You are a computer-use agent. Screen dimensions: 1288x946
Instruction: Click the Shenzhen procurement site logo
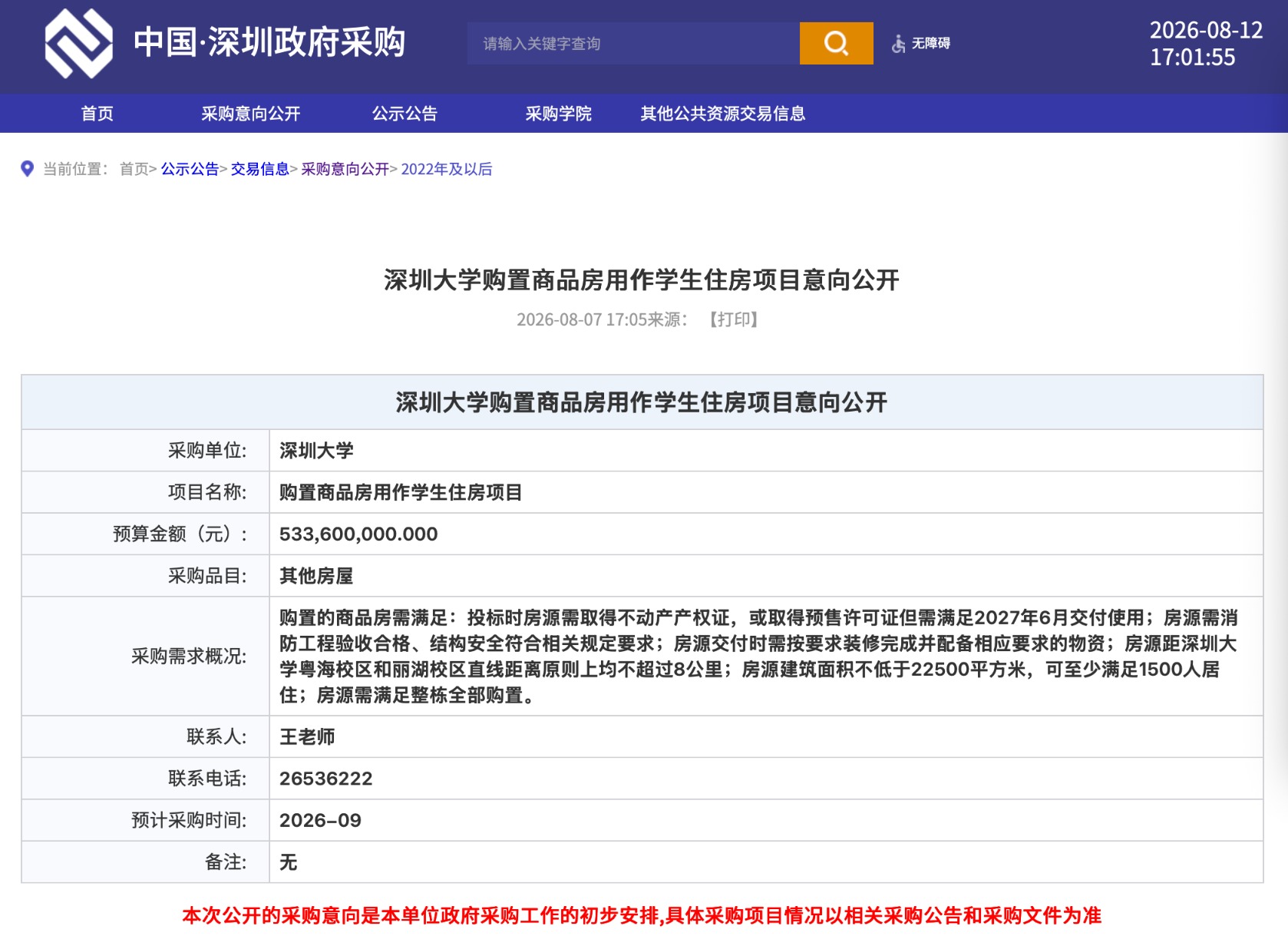pos(78,44)
